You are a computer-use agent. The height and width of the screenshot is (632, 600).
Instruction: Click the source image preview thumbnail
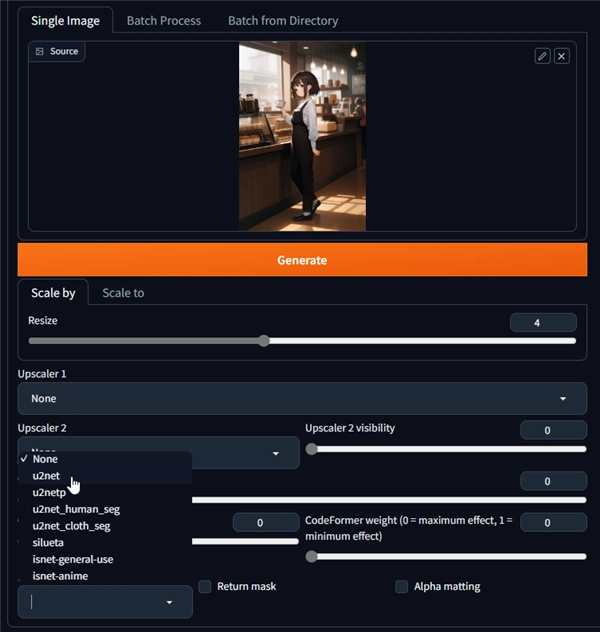(x=302, y=136)
